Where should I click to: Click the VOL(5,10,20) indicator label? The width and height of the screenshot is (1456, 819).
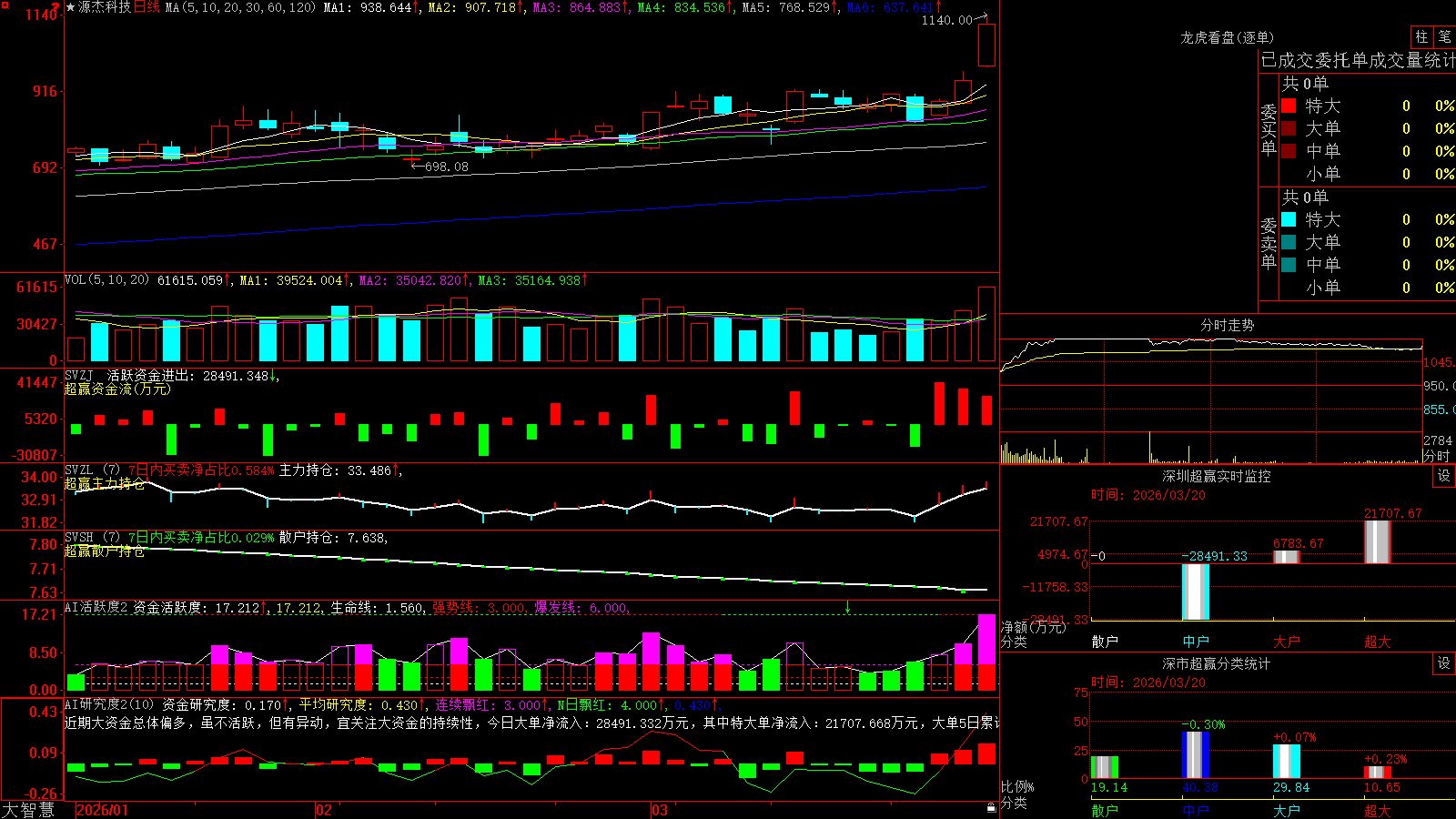point(106,280)
